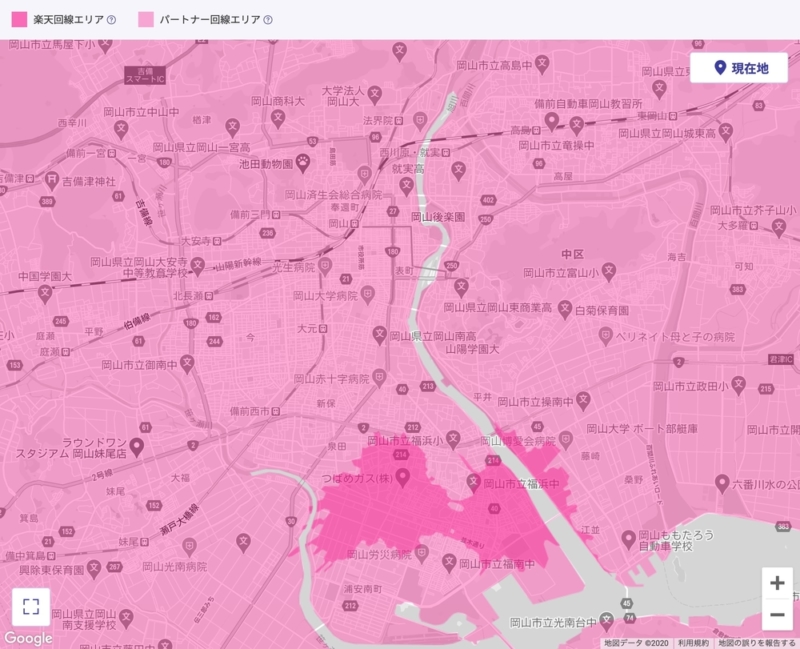This screenshot has width=800, height=649.
Task: Click the 吉備スマートIC label
Action: pos(145,75)
